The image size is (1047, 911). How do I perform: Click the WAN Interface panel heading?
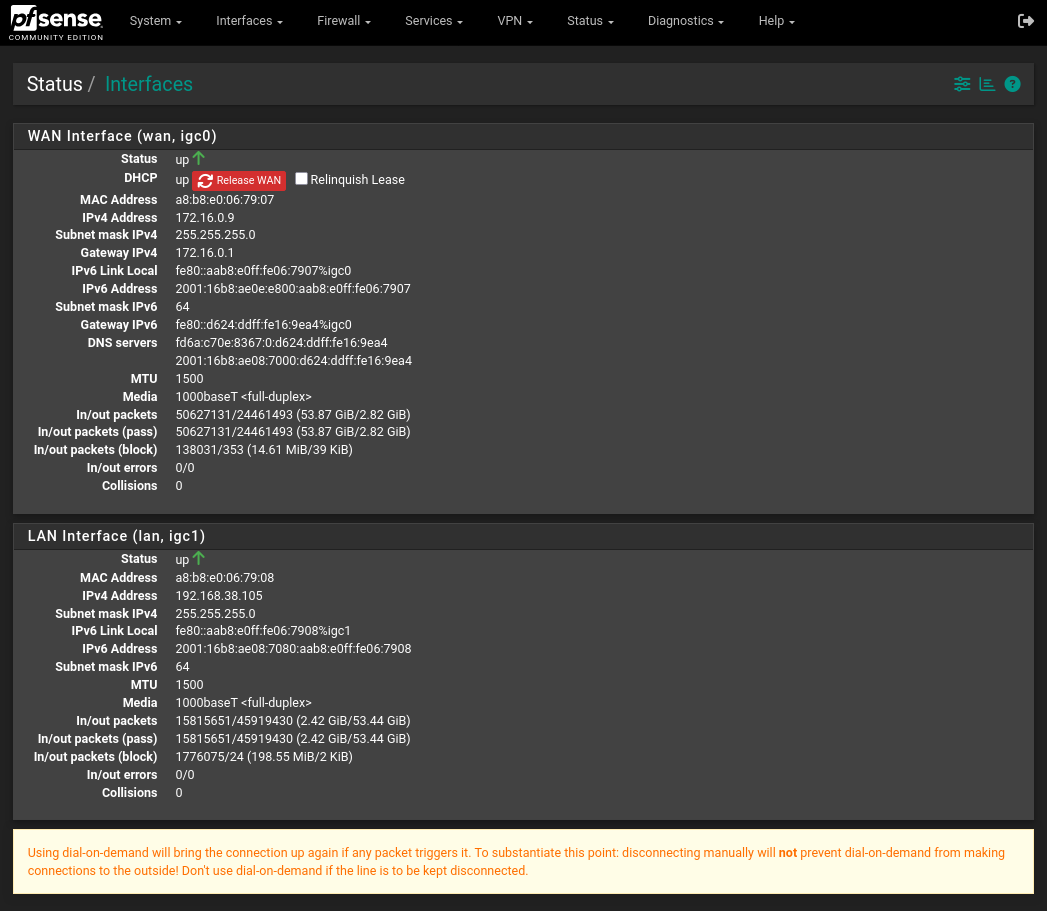[122, 136]
